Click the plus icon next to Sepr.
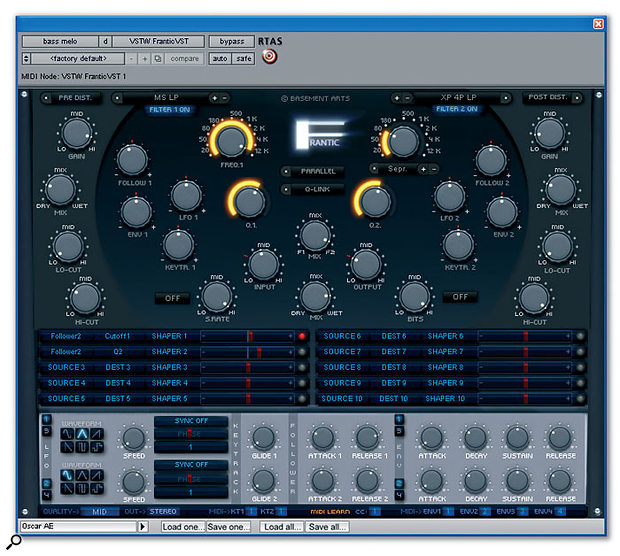620x556 pixels. [423, 169]
